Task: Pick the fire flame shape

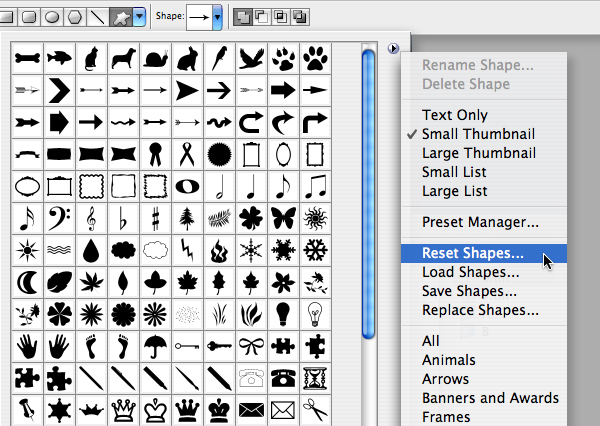Action: click(x=219, y=251)
